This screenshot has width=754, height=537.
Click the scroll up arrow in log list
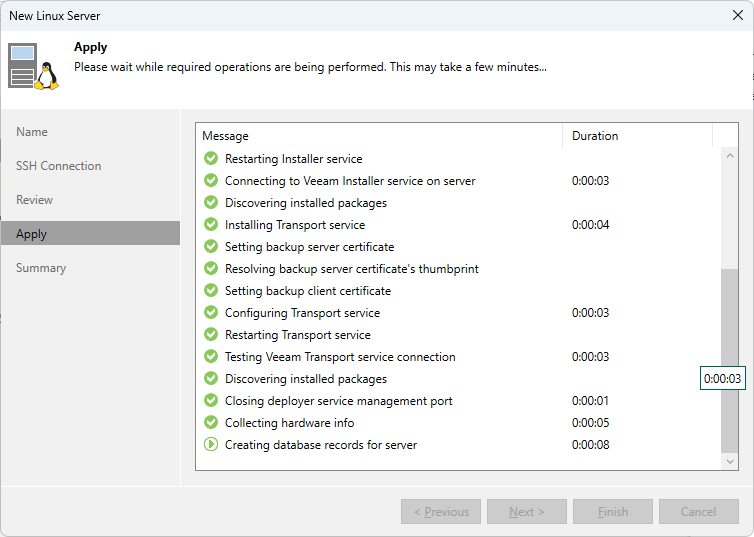coord(730,155)
